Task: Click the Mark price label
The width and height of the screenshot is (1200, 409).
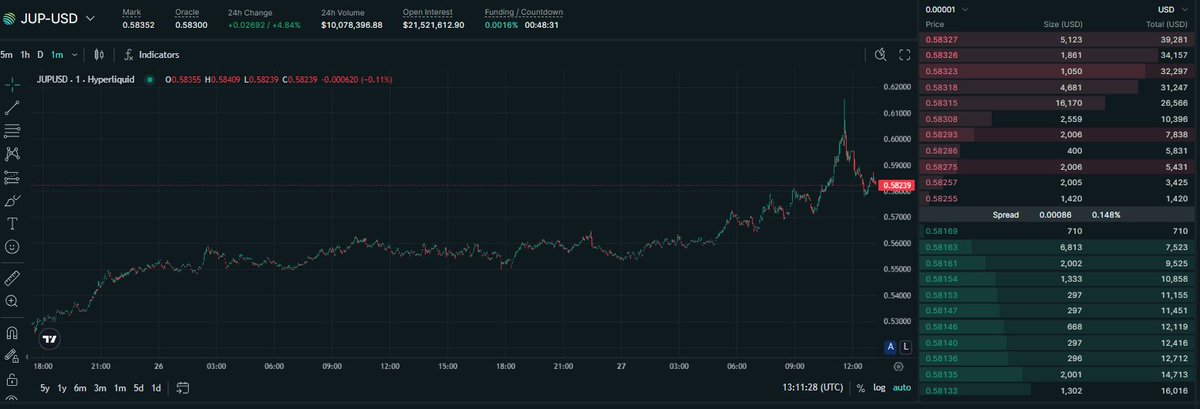Action: coord(131,12)
